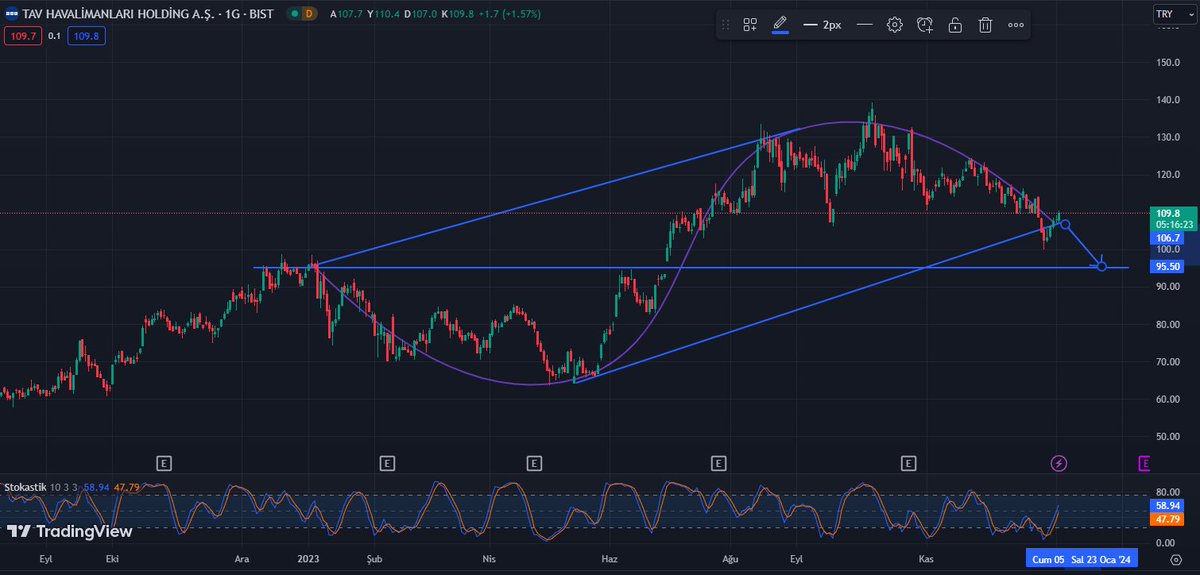Click the TAV Havalimanları Holding symbol title
Image resolution: width=1200 pixels, height=575 pixels.
[x=148, y=14]
